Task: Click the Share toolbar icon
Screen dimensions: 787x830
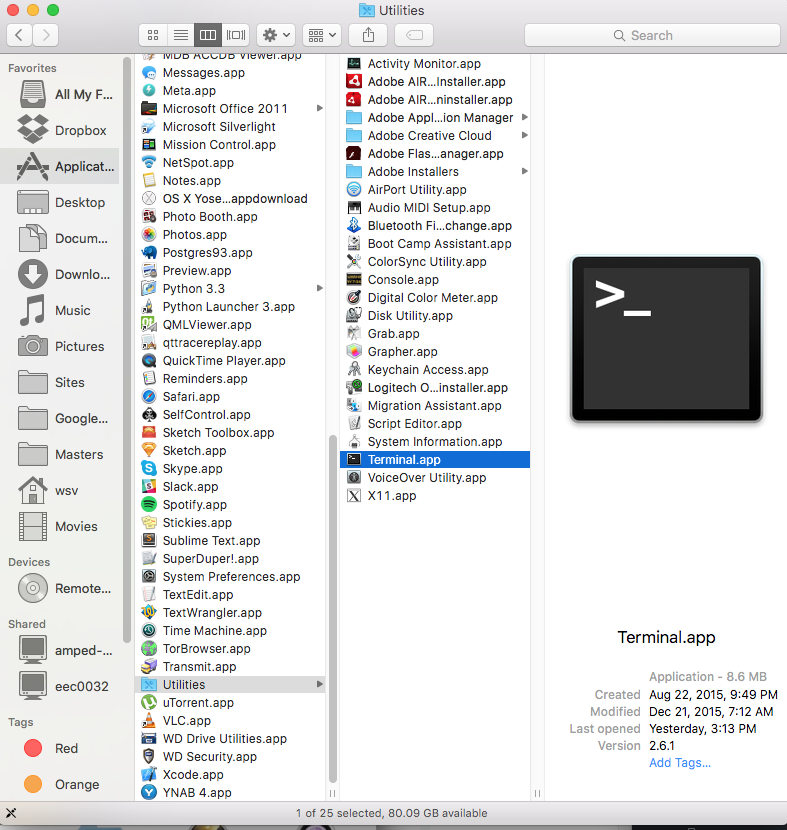Action: click(368, 35)
